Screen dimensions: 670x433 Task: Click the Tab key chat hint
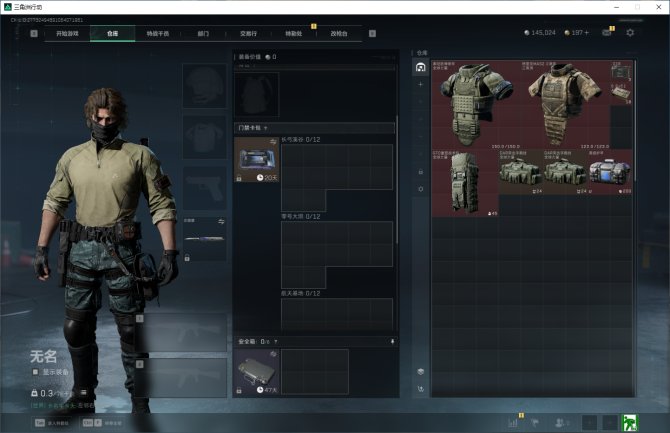pos(52,423)
